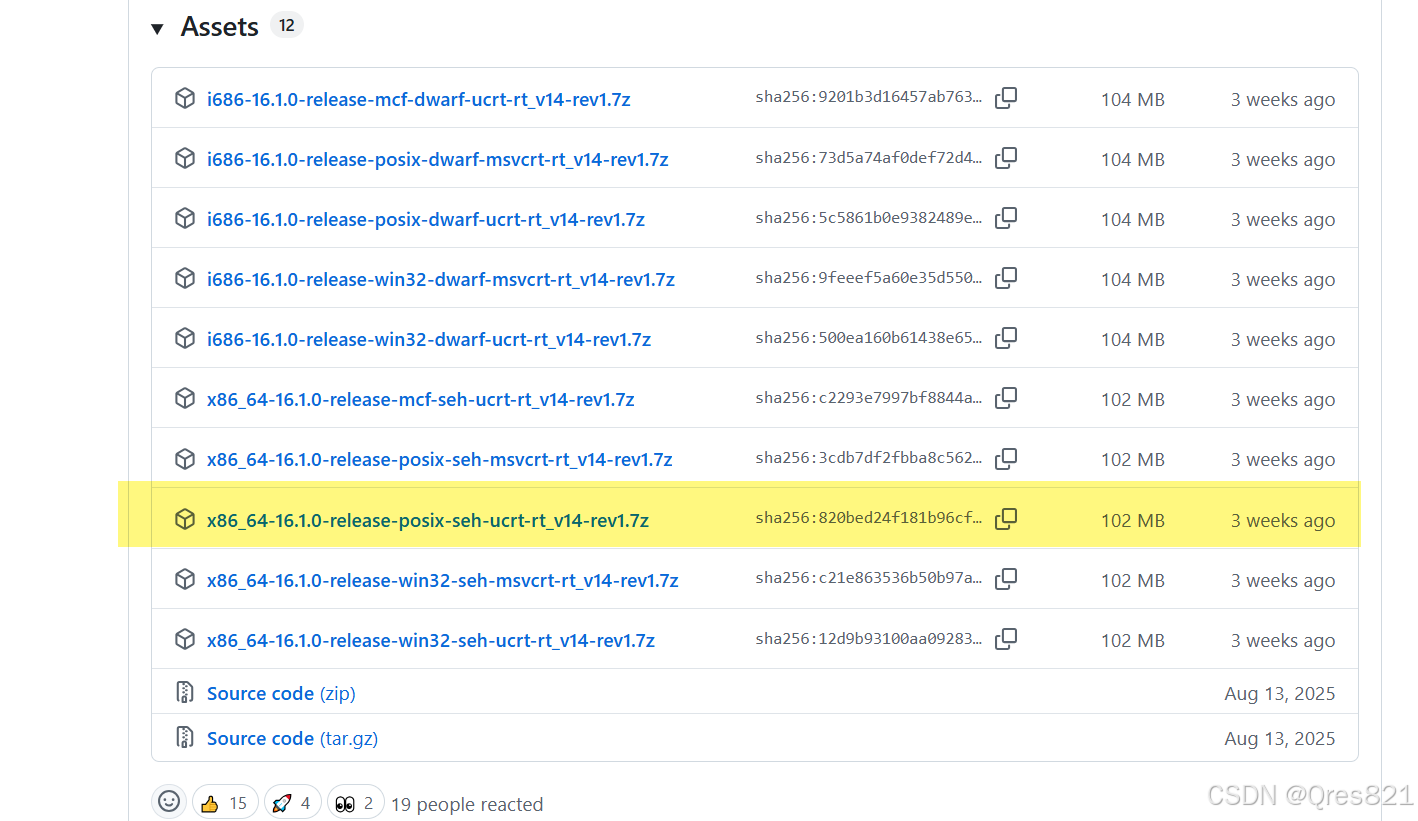Copy sha256 hash for i686 posix-dwarf-ucrt asset

pos(1006,218)
